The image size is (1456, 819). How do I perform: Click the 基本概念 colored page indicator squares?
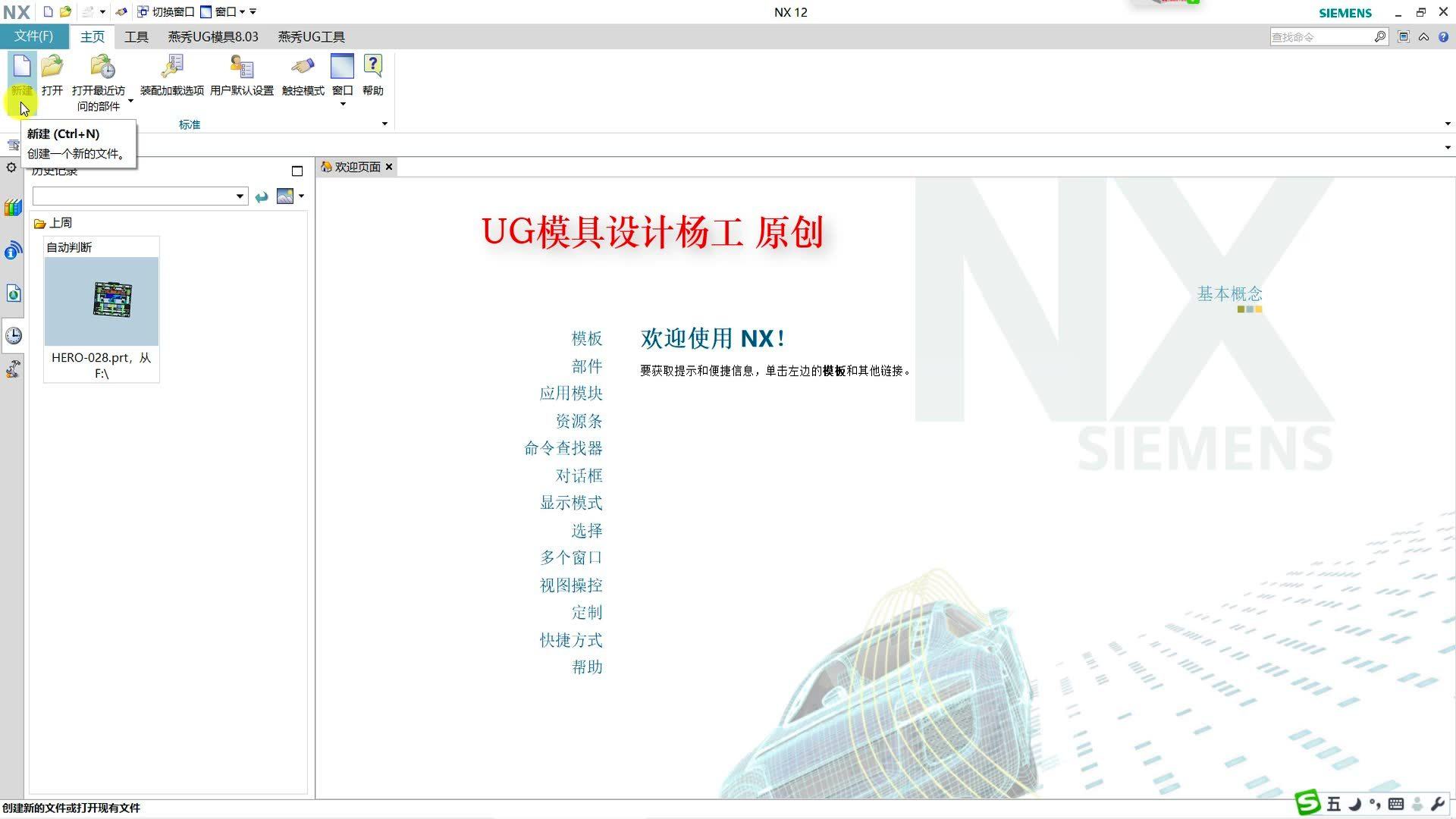tap(1249, 309)
